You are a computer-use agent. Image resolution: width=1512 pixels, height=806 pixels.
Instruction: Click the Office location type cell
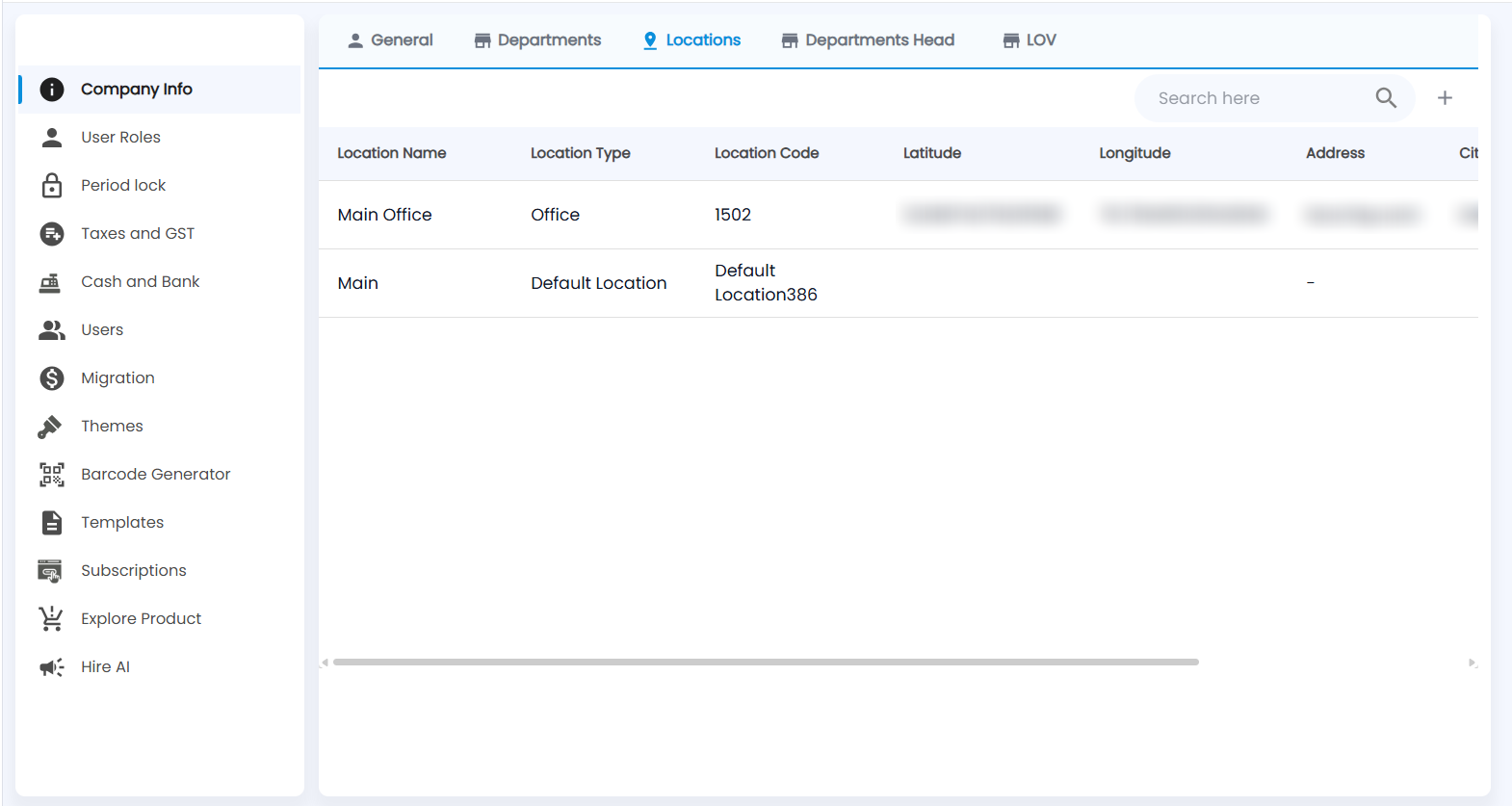(x=556, y=215)
